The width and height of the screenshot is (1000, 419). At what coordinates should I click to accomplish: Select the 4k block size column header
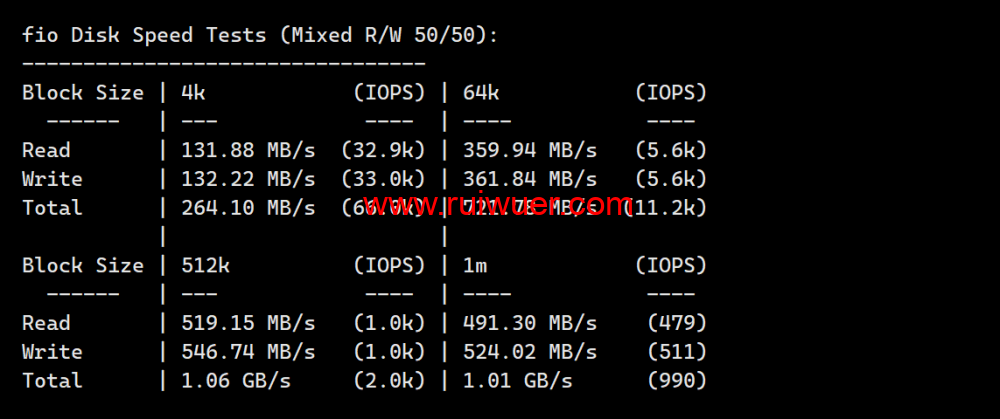(193, 93)
